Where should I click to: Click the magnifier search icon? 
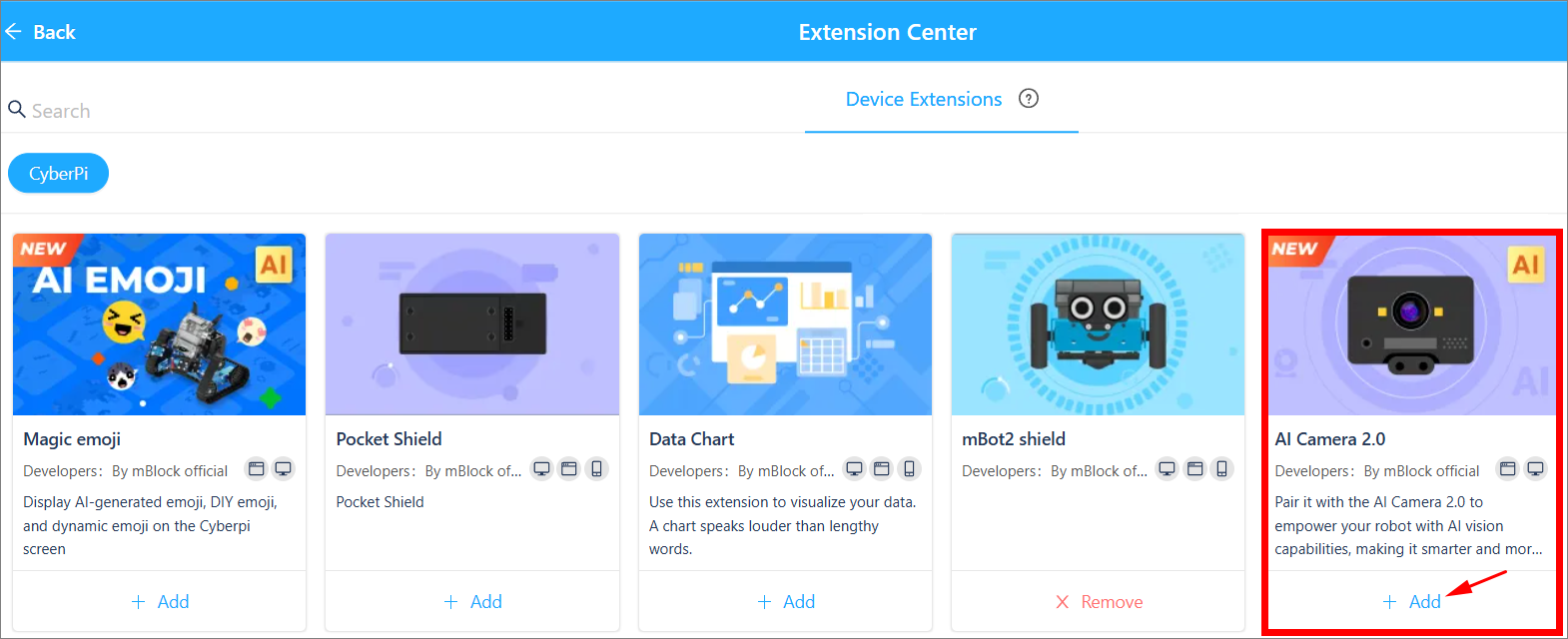click(16, 109)
